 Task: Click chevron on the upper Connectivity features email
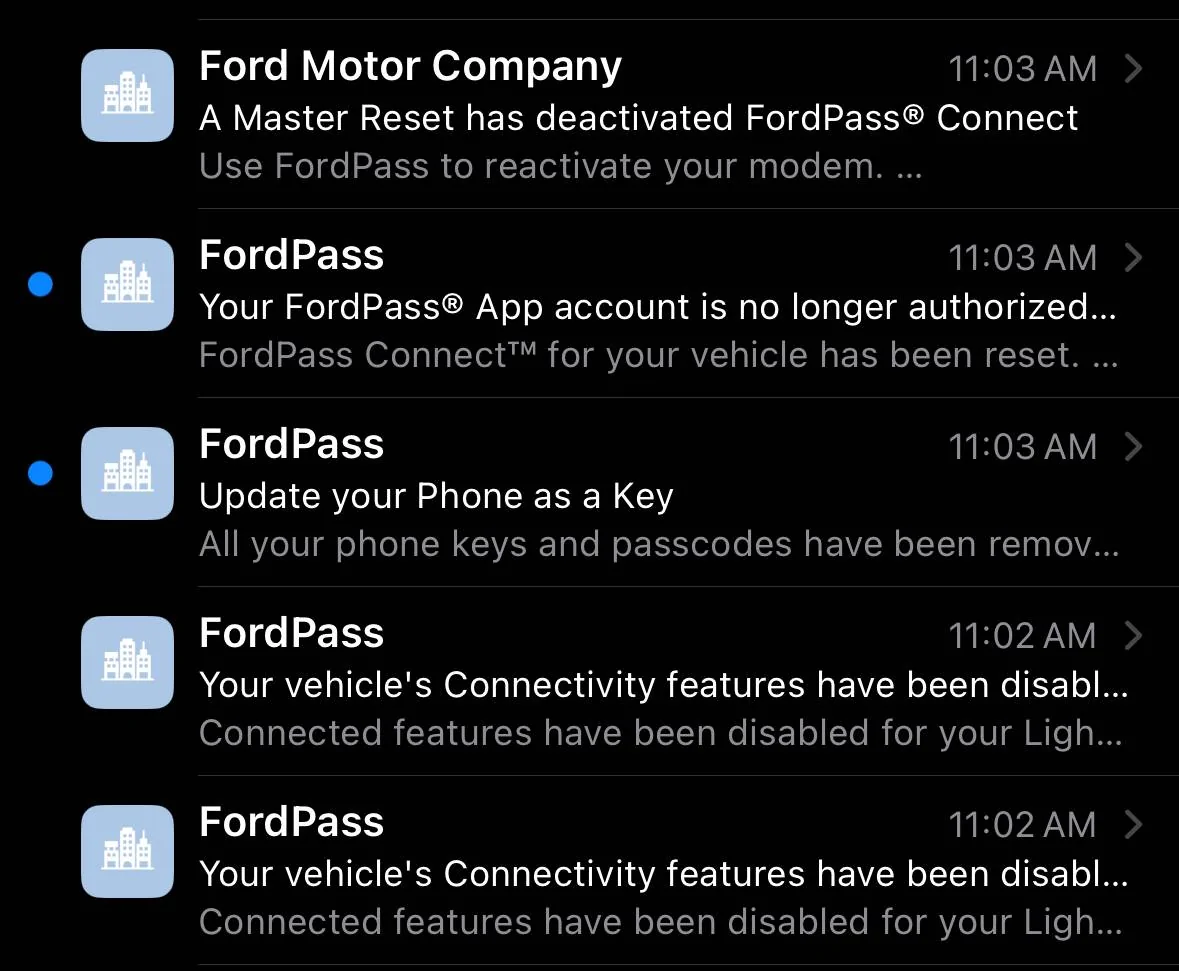[1133, 635]
